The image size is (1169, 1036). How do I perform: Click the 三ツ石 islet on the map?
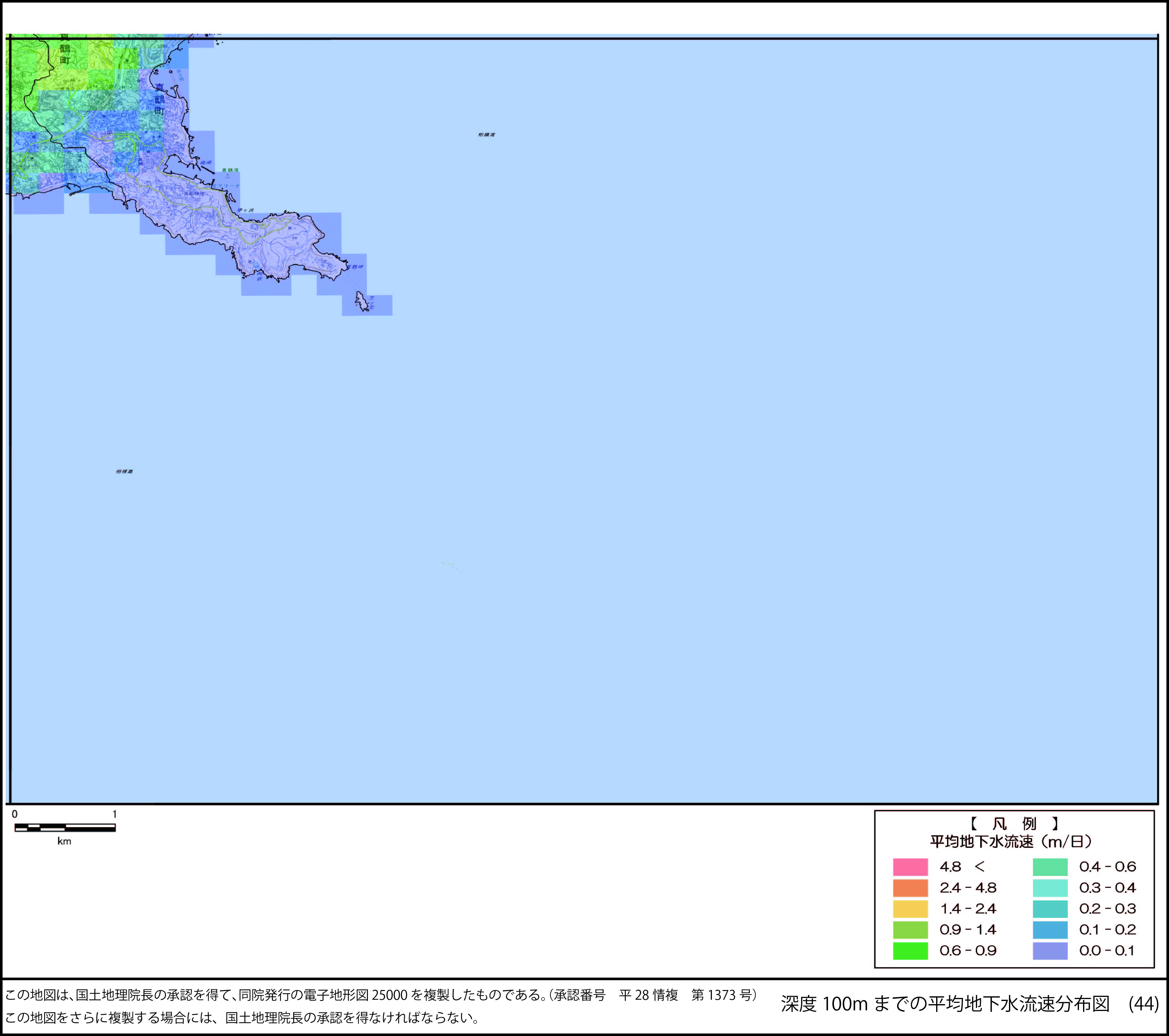coord(362,301)
